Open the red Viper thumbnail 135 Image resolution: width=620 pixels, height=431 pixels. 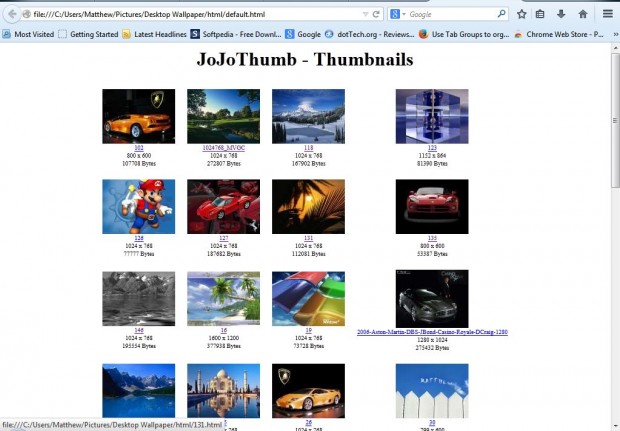[x=432, y=206]
